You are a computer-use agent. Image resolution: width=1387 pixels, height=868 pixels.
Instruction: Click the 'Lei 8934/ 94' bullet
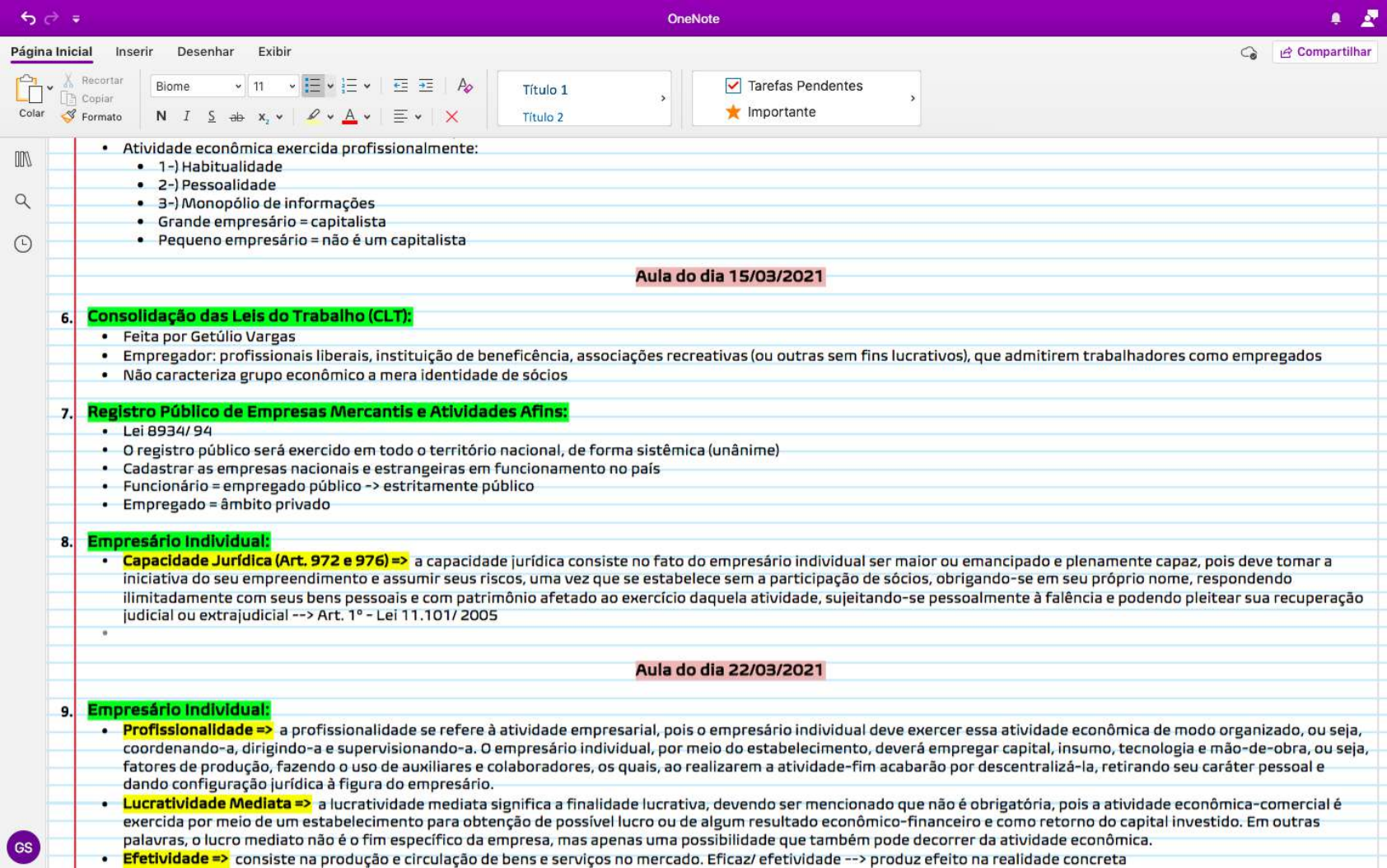click(167, 431)
